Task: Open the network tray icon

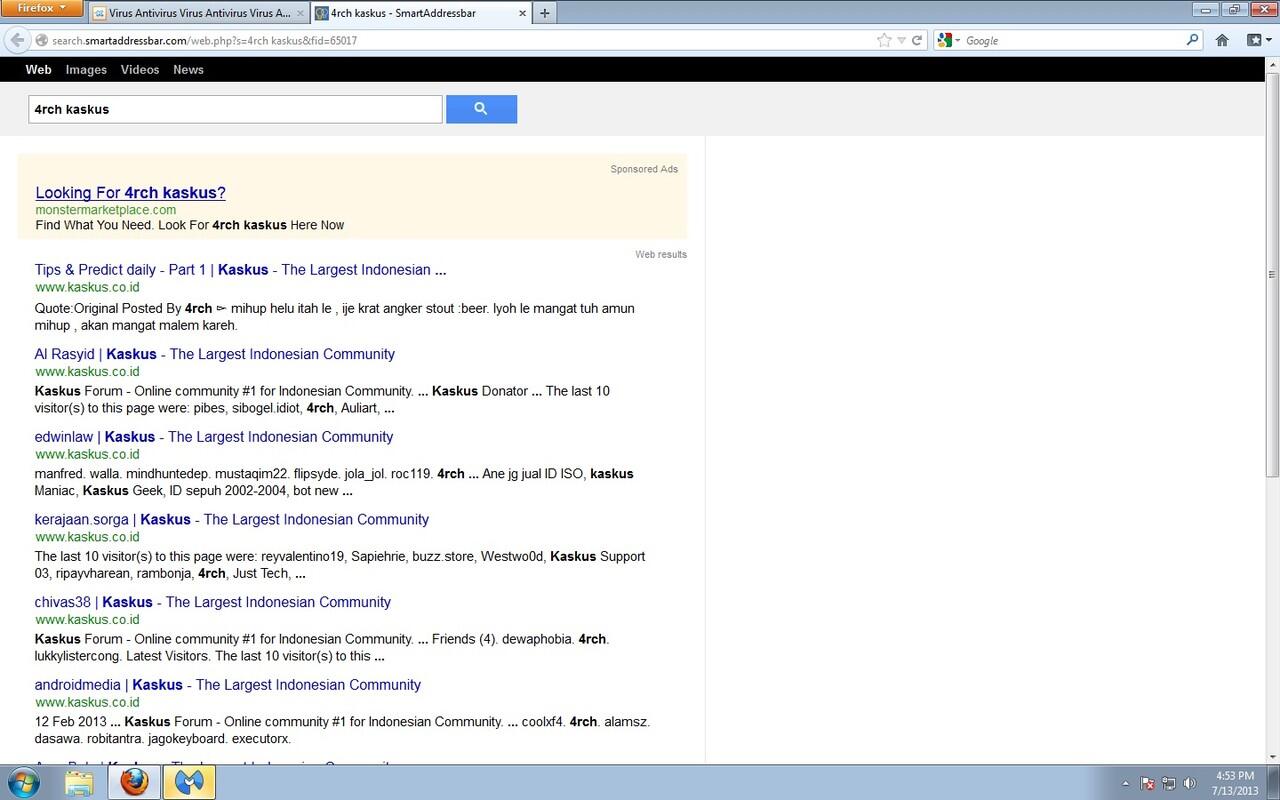Action: tap(1169, 783)
